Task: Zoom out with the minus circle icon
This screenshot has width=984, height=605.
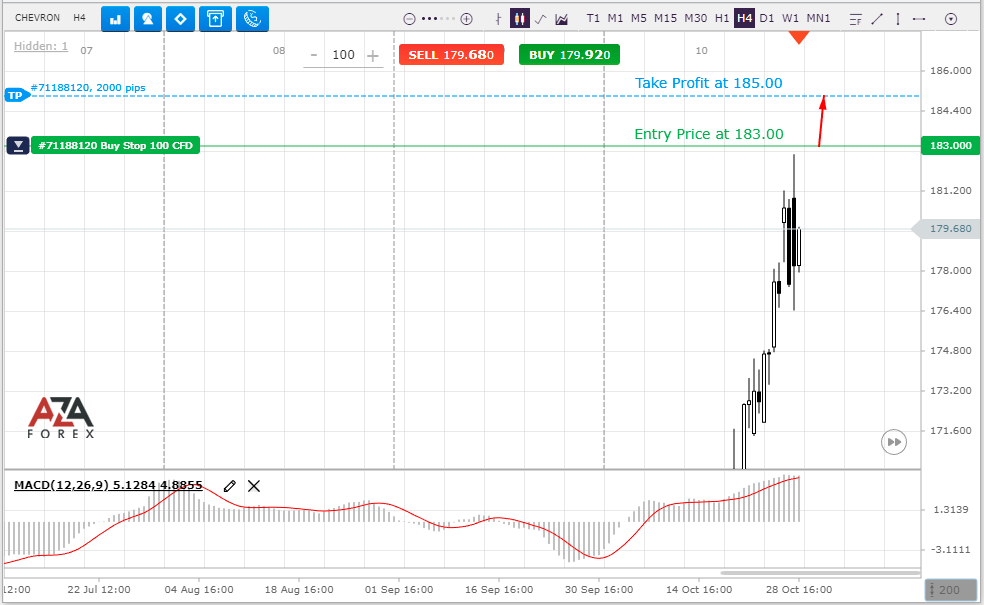Action: pyautogui.click(x=409, y=19)
